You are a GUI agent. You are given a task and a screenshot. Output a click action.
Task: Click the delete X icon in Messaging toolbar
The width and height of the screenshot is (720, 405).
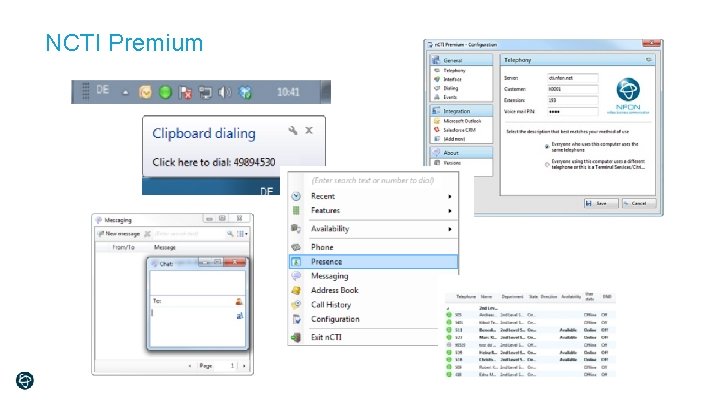click(147, 234)
